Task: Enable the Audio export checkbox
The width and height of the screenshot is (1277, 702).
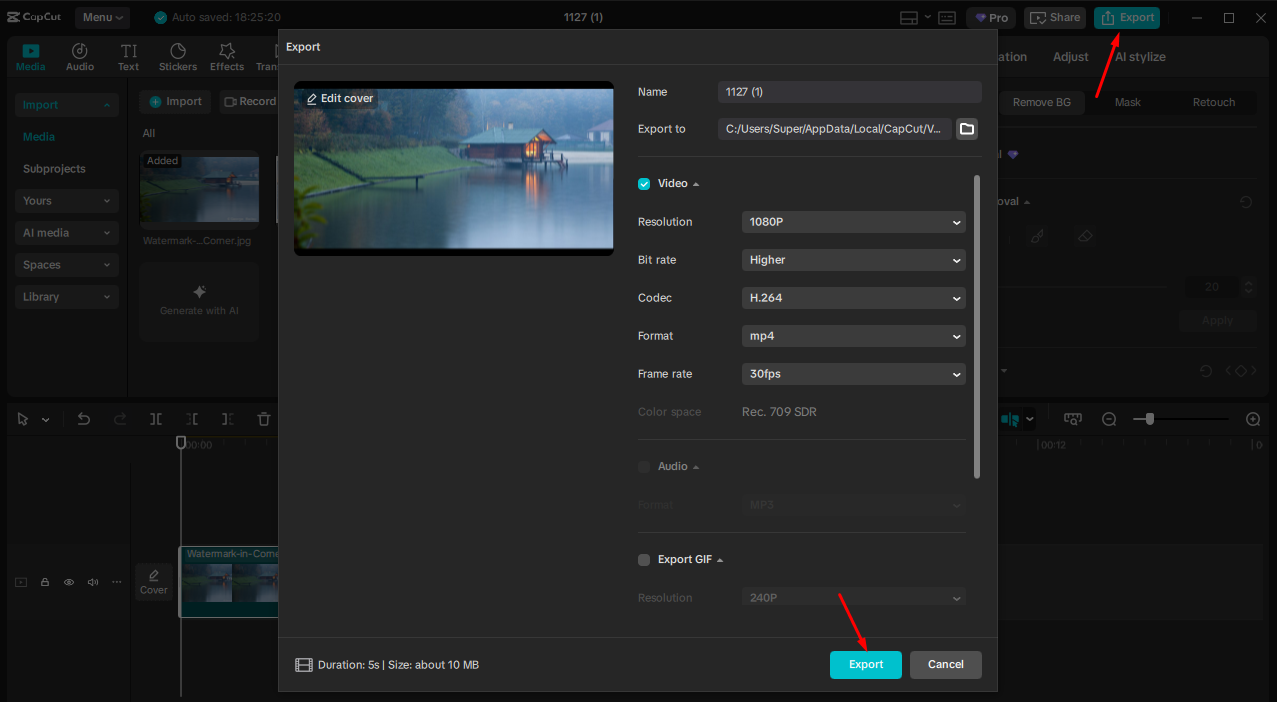Action: click(643, 466)
